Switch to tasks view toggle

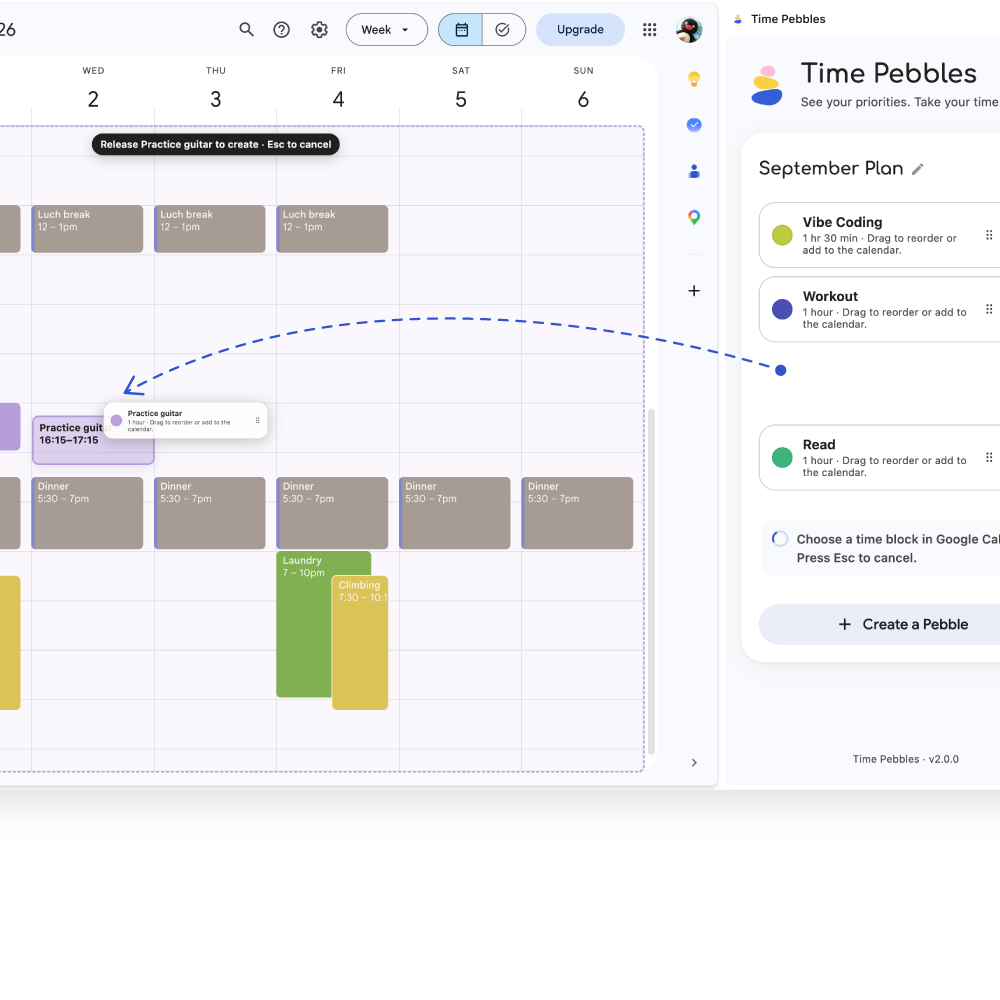point(503,29)
